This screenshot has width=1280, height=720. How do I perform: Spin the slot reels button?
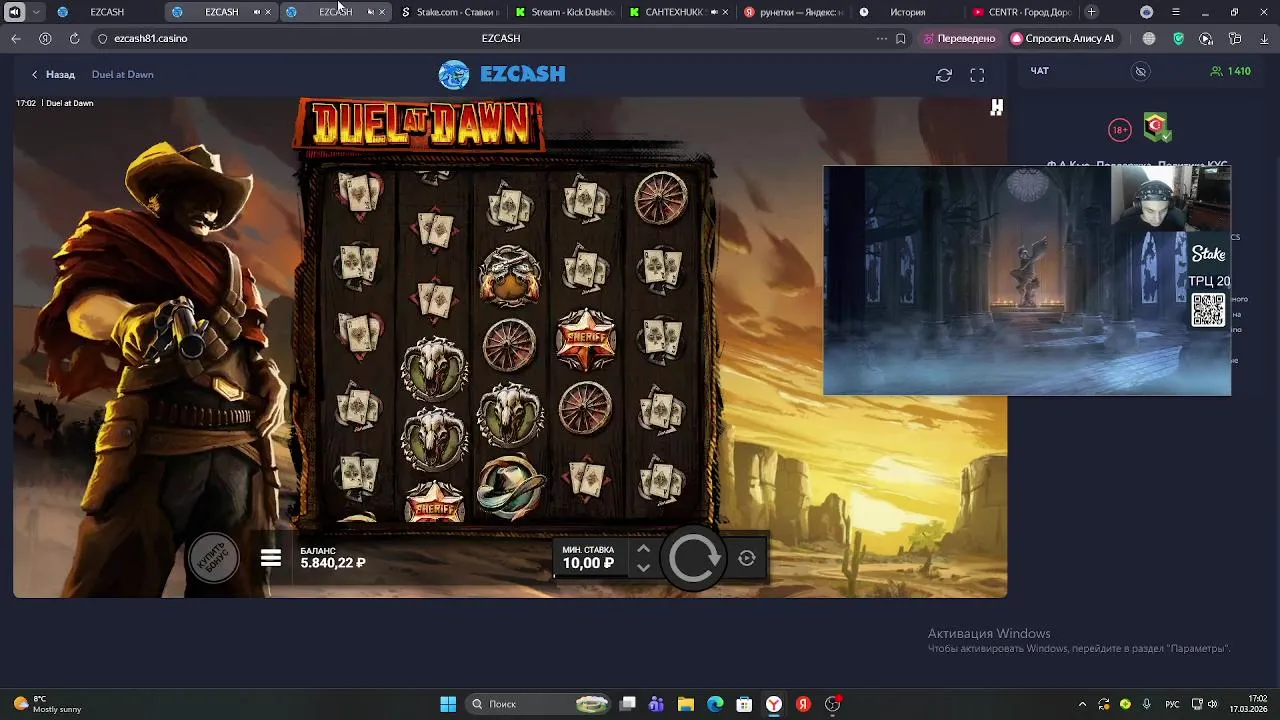(693, 558)
